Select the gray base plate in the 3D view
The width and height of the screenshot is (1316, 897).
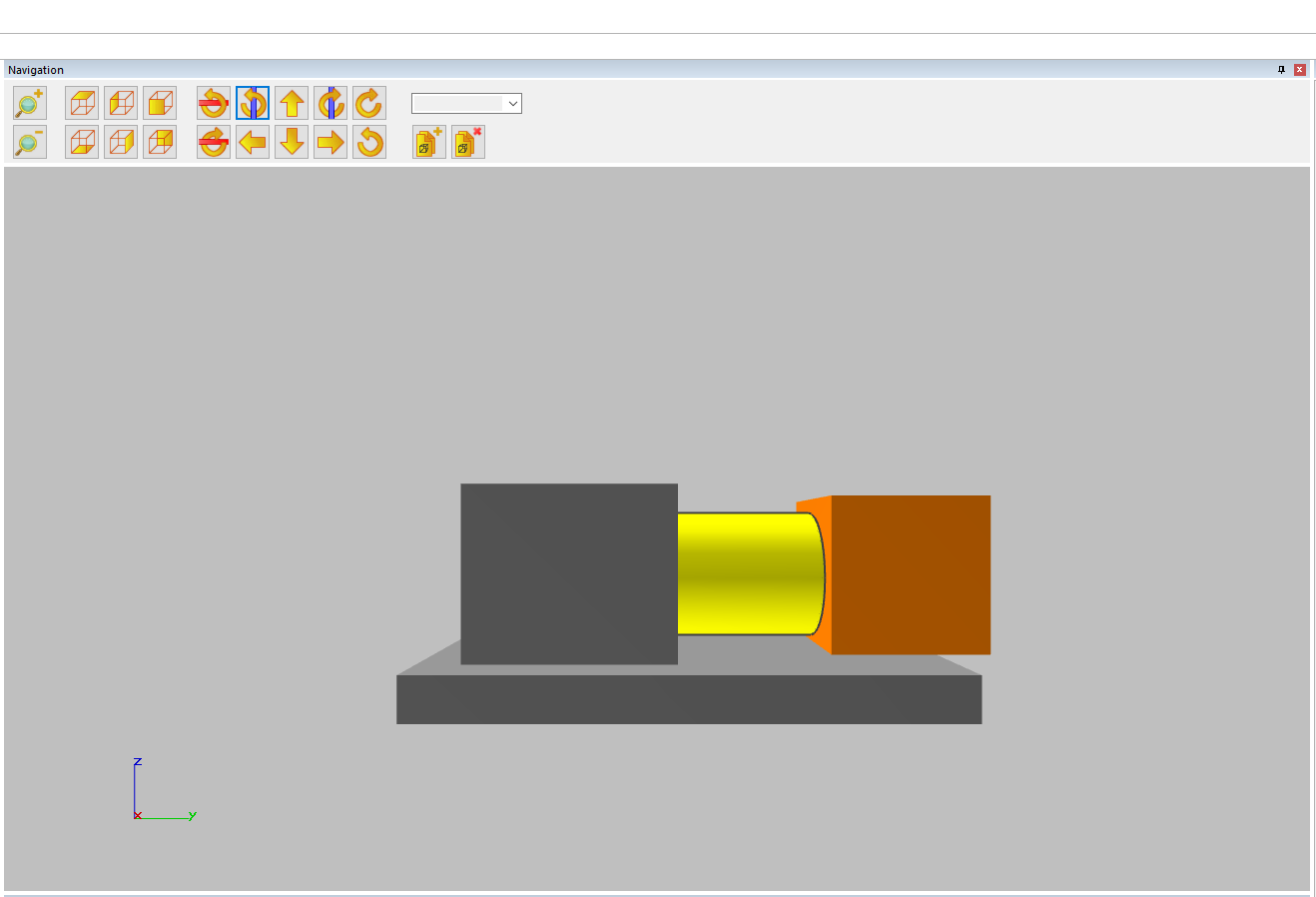pyautogui.click(x=689, y=699)
